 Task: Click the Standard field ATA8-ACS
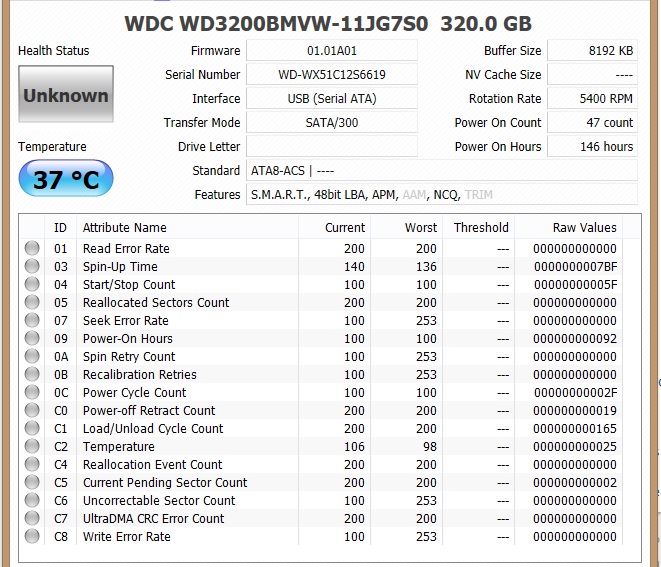coord(442,171)
